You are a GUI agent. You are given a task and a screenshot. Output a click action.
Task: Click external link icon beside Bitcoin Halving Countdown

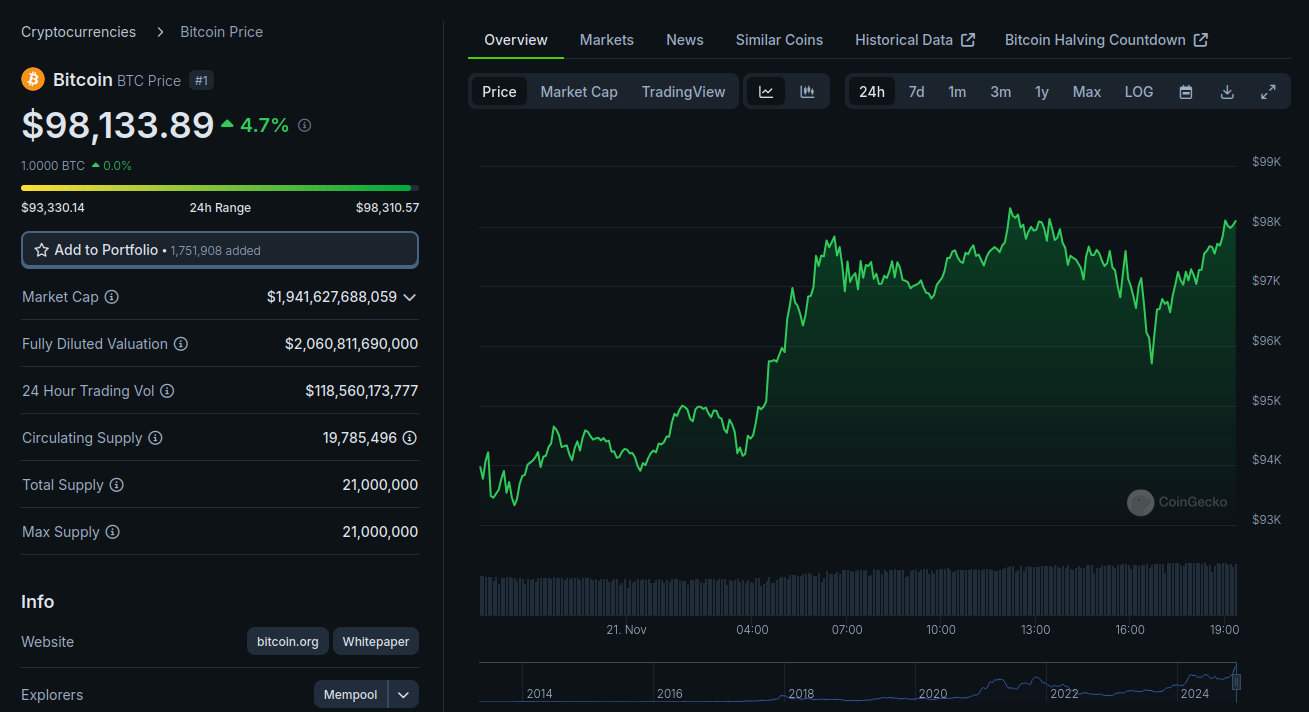[x=1201, y=40]
